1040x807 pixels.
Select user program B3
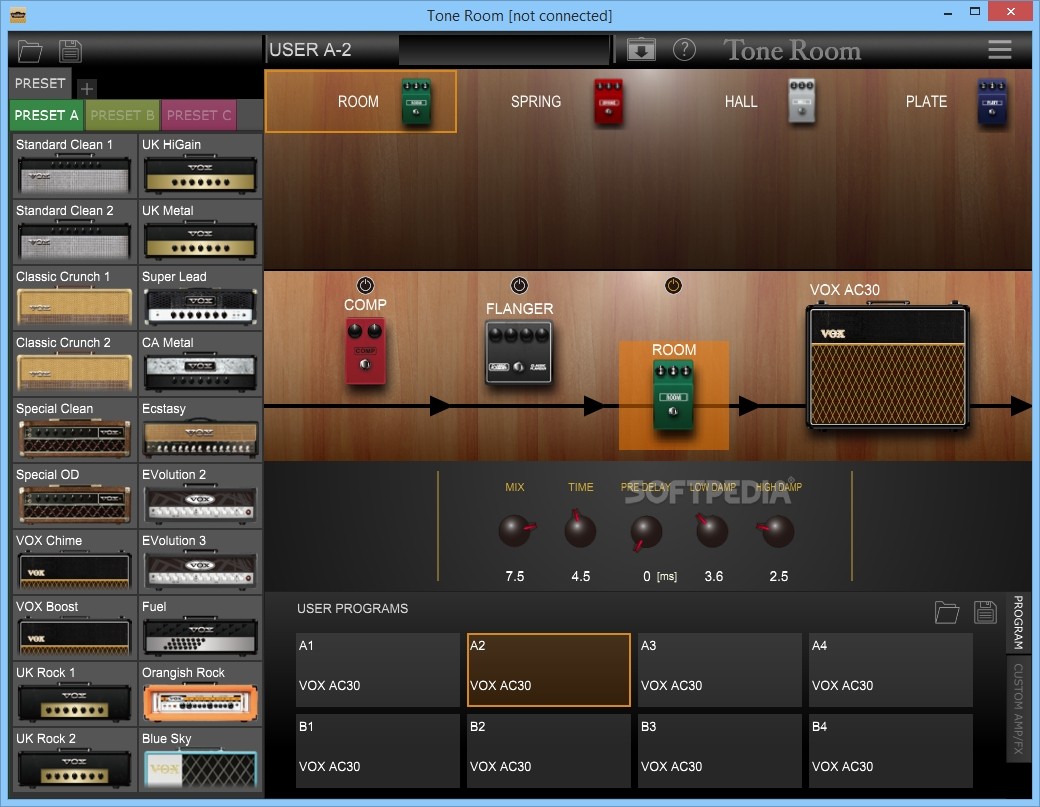[x=720, y=751]
